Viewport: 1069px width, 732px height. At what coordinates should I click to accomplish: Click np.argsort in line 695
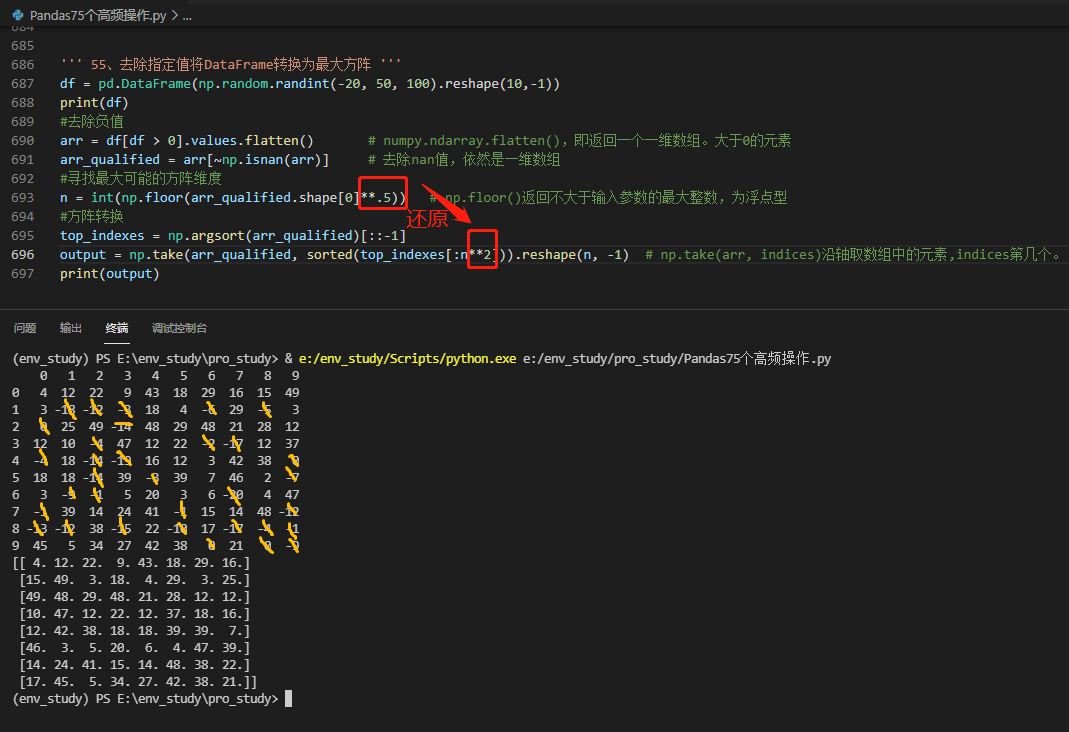click(206, 236)
